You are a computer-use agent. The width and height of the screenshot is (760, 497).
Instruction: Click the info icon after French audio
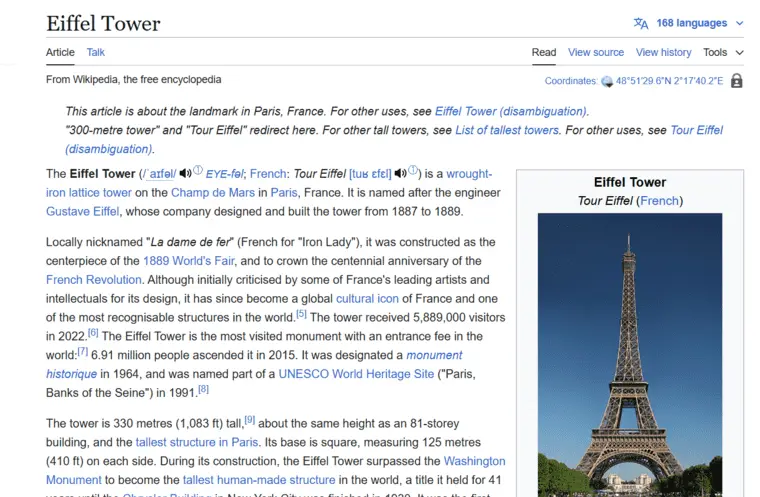(412, 170)
